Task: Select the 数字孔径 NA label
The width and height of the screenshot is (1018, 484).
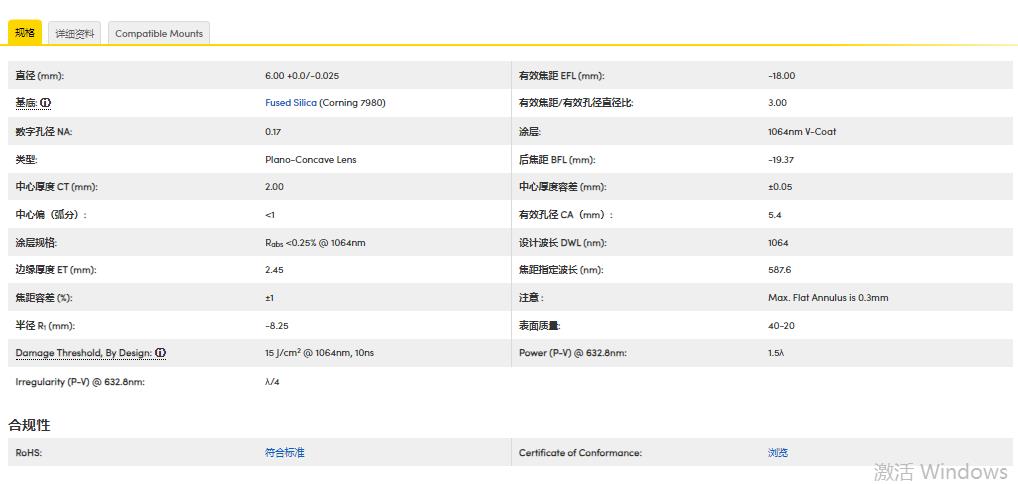Action: tap(43, 131)
